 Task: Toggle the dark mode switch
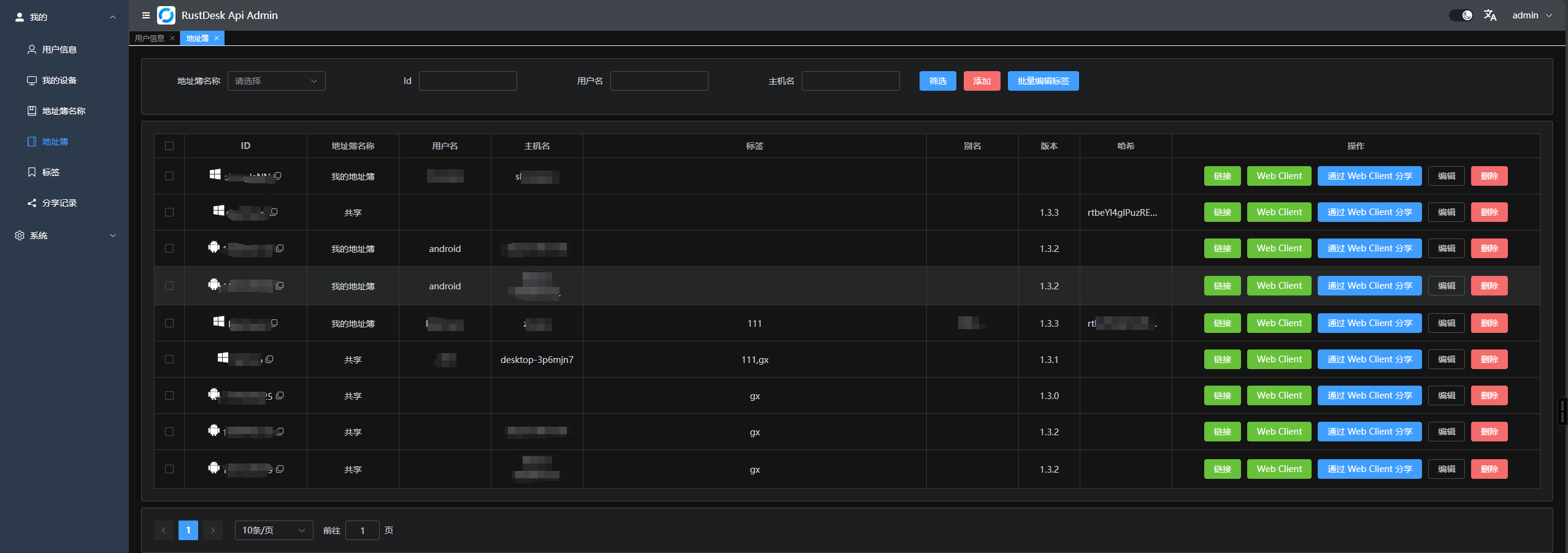[1461, 15]
